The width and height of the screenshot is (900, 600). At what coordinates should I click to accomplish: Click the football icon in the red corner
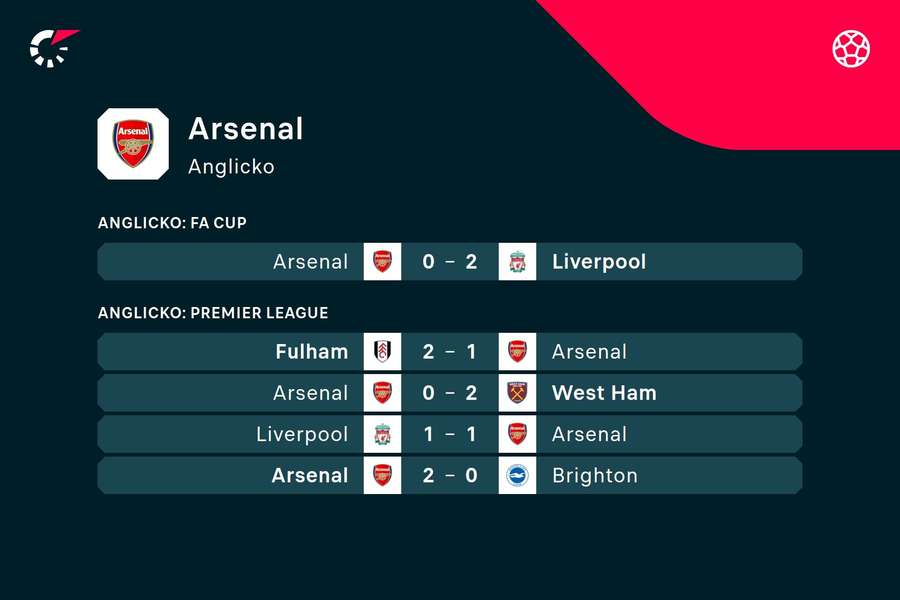tap(851, 49)
